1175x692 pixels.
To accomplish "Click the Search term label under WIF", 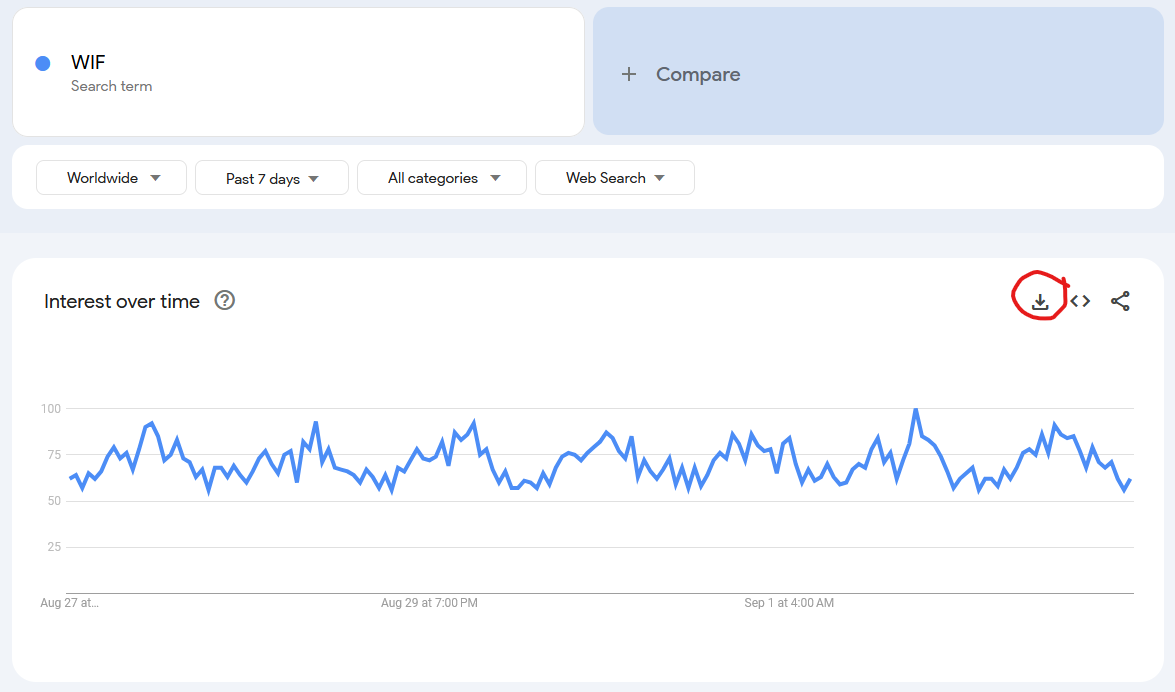I will click(x=110, y=86).
